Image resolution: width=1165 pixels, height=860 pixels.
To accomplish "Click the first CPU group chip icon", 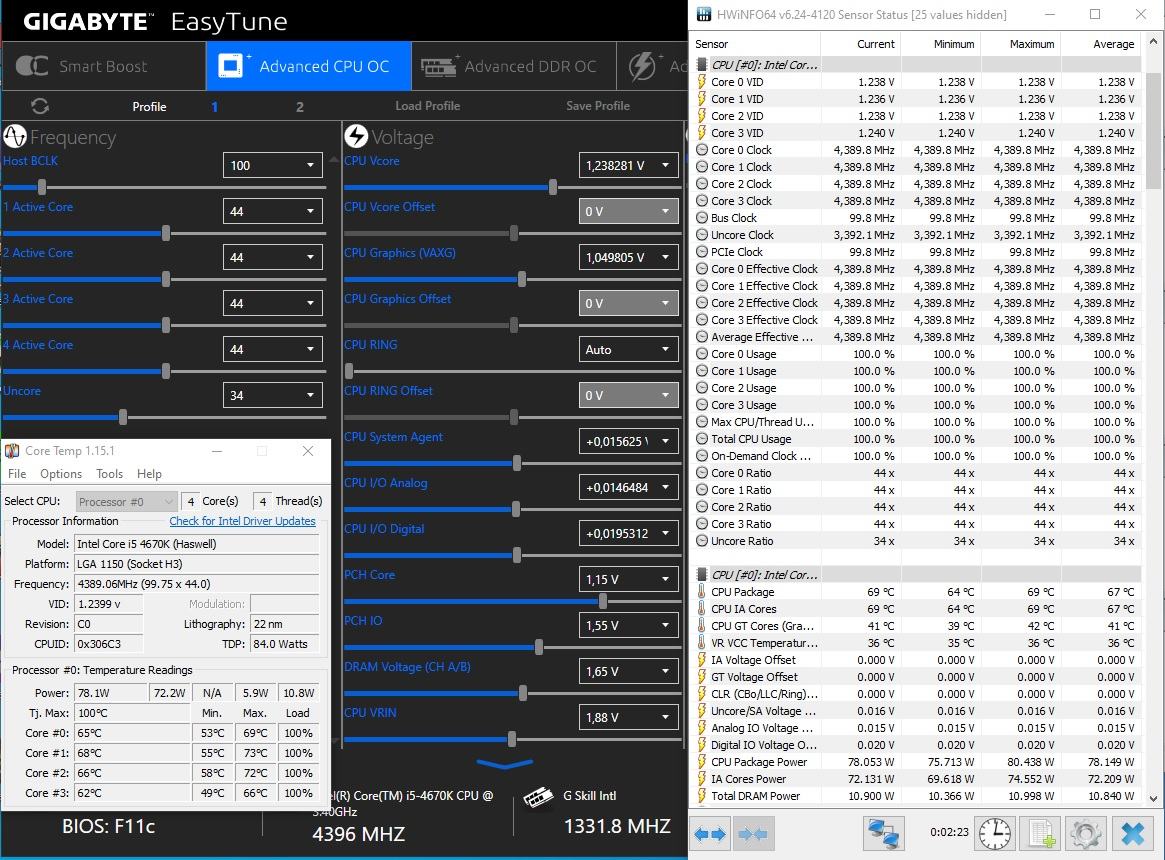I will click(701, 65).
